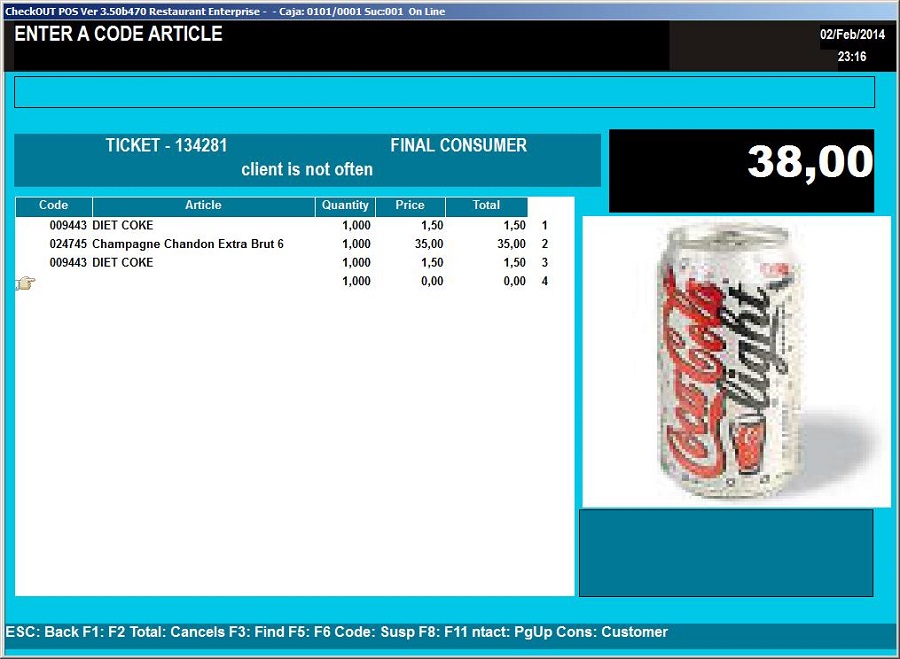Open PgUp Cons: Customer from the shortcut bar
This screenshot has height=659, width=900.
pyautogui.click(x=600, y=632)
